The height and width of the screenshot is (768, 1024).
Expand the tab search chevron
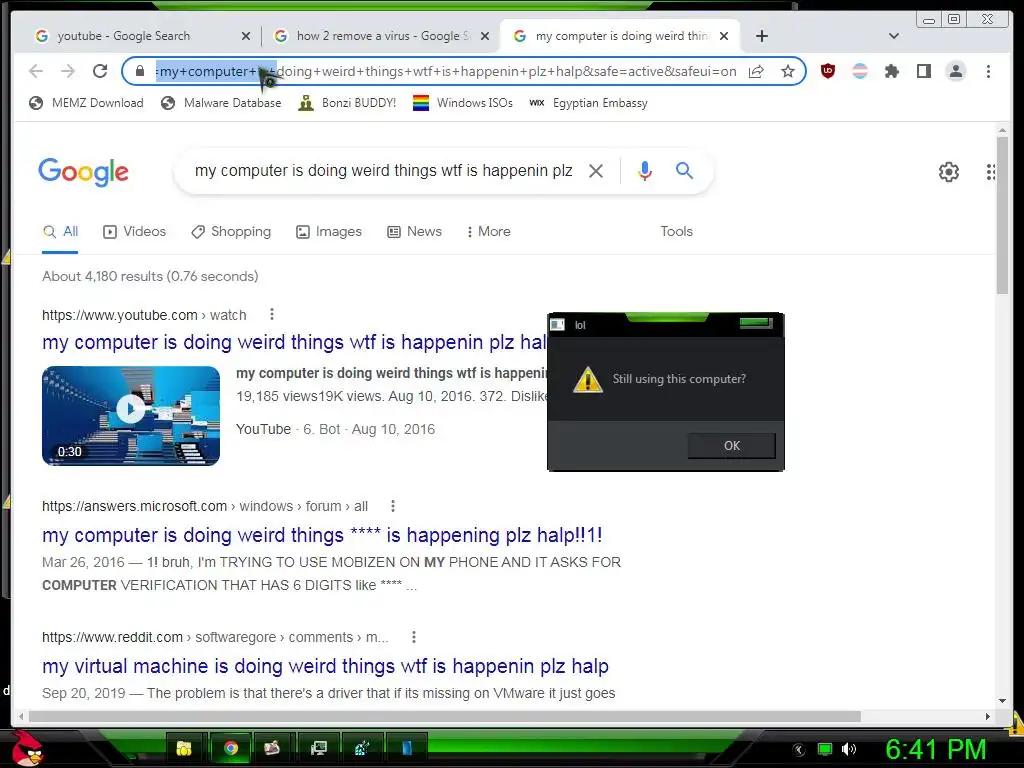[894, 36]
